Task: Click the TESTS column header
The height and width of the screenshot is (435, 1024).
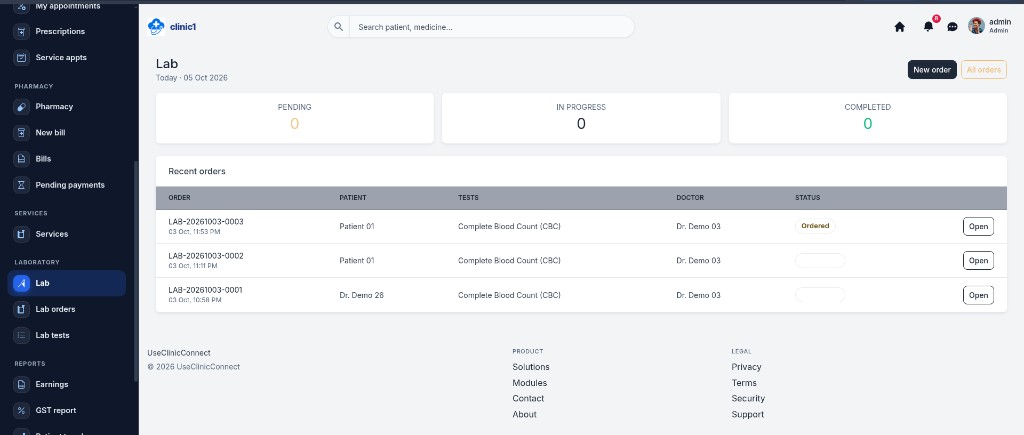Action: pos(468,198)
